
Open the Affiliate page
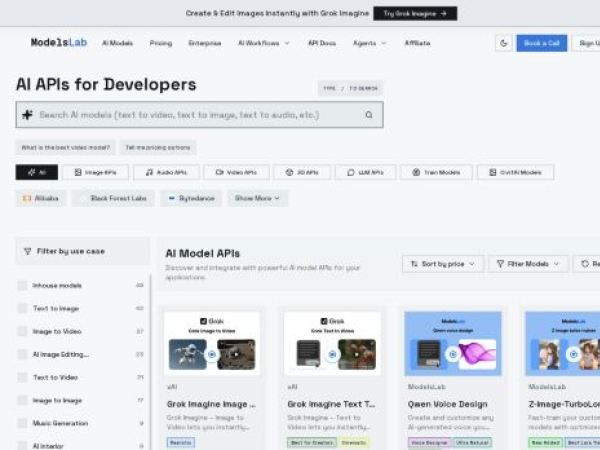click(x=417, y=43)
